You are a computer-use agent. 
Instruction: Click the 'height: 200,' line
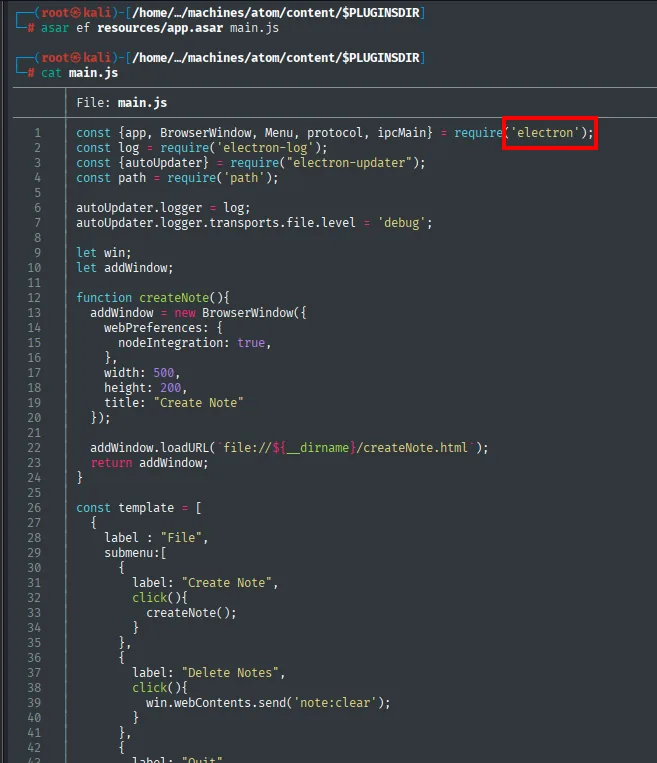tap(146, 388)
